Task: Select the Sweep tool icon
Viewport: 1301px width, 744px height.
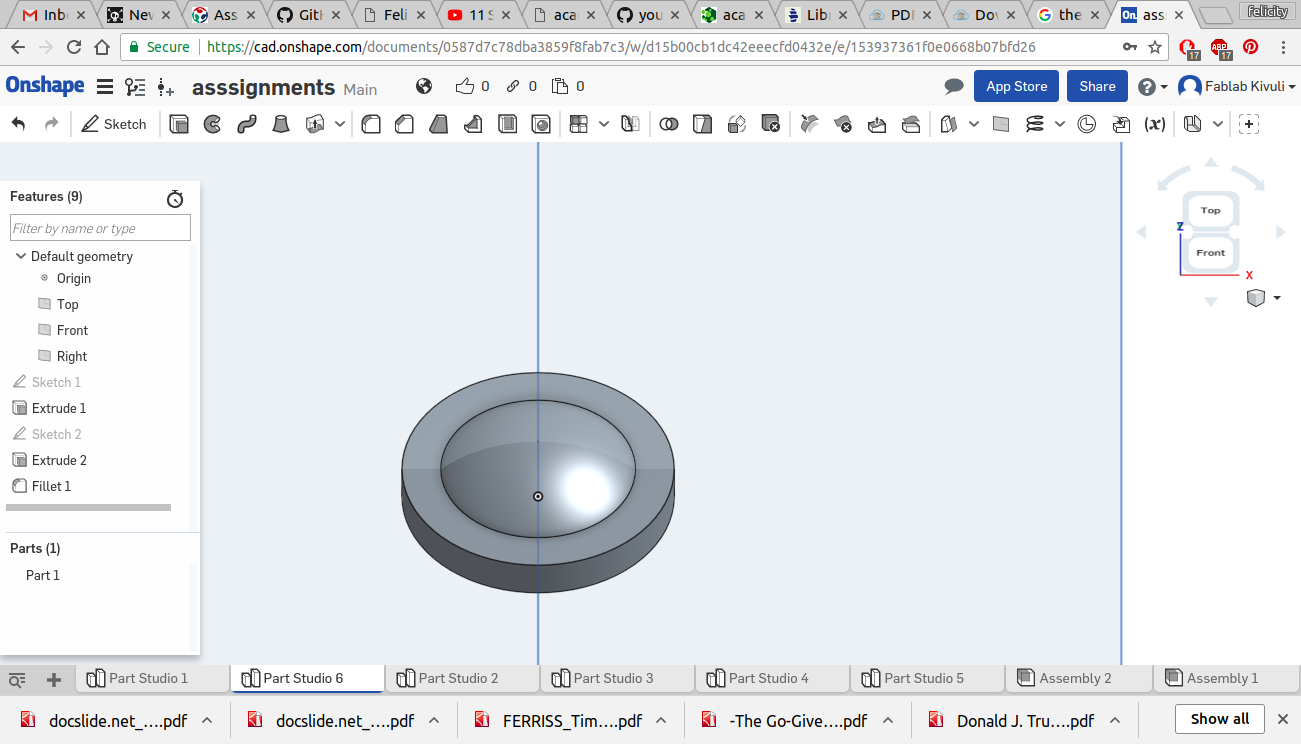Action: pos(247,124)
